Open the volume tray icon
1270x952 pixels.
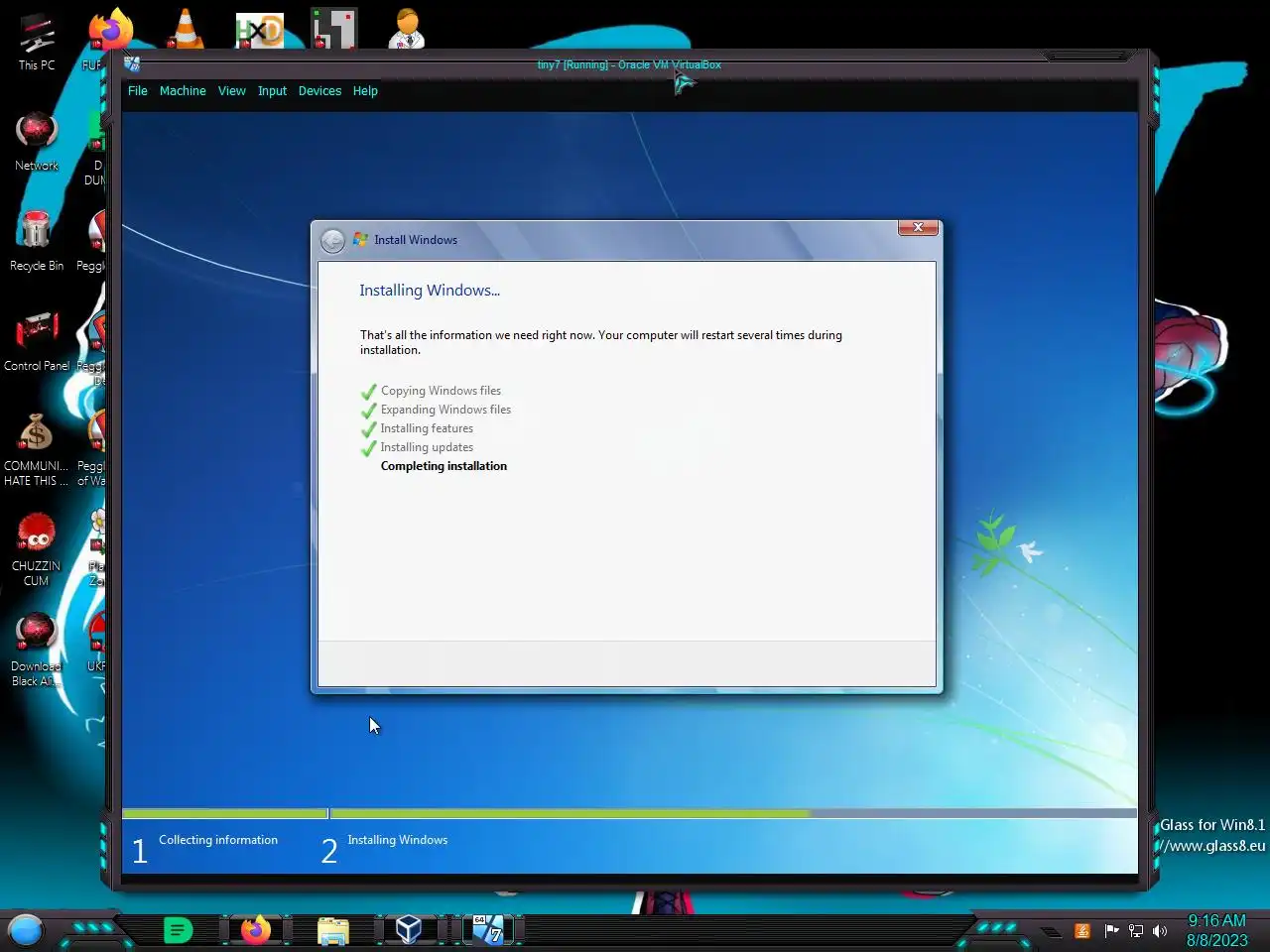(x=1160, y=931)
